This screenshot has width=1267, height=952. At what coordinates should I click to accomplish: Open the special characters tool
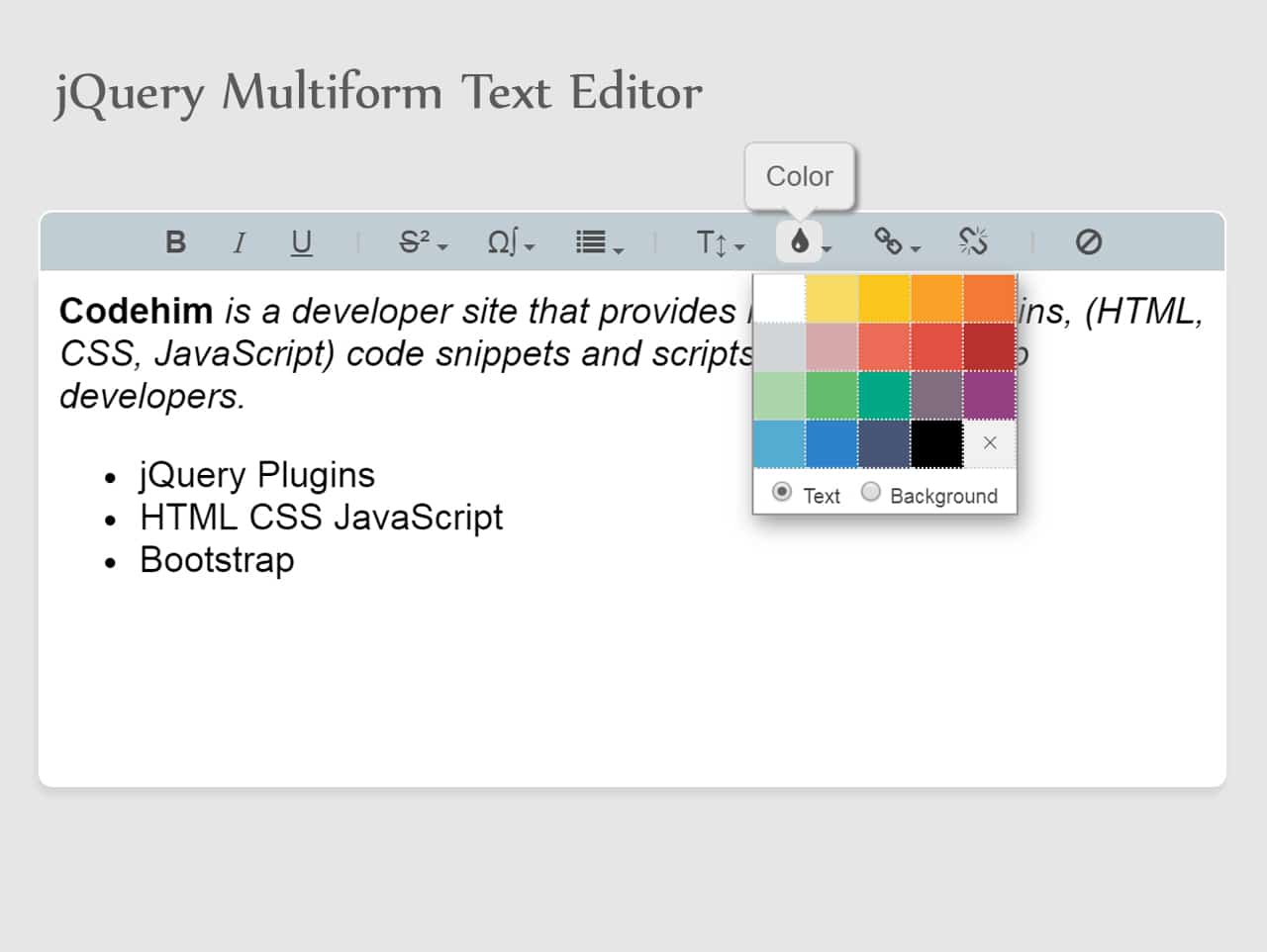tap(503, 240)
